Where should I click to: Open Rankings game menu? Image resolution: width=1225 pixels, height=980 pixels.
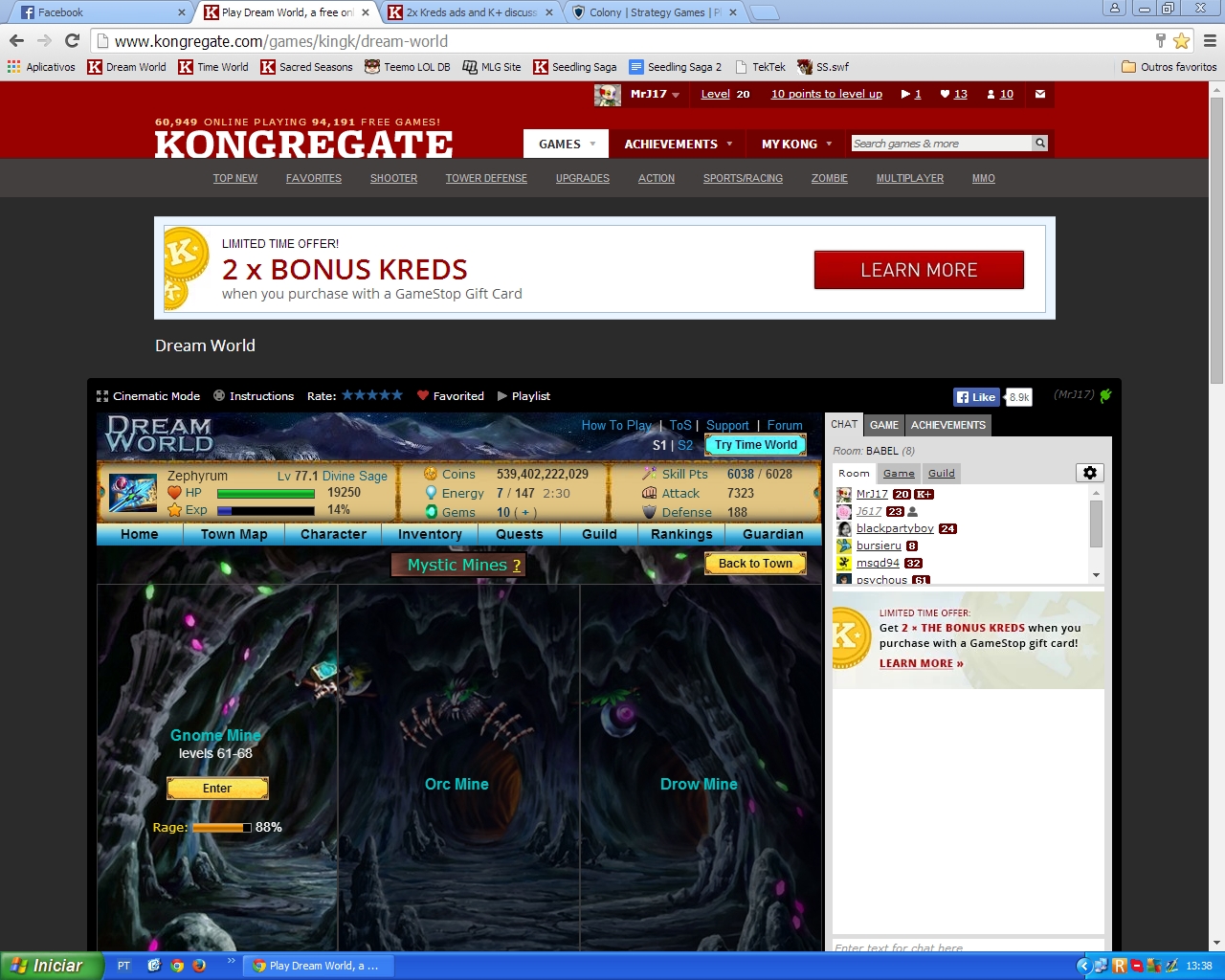(681, 534)
